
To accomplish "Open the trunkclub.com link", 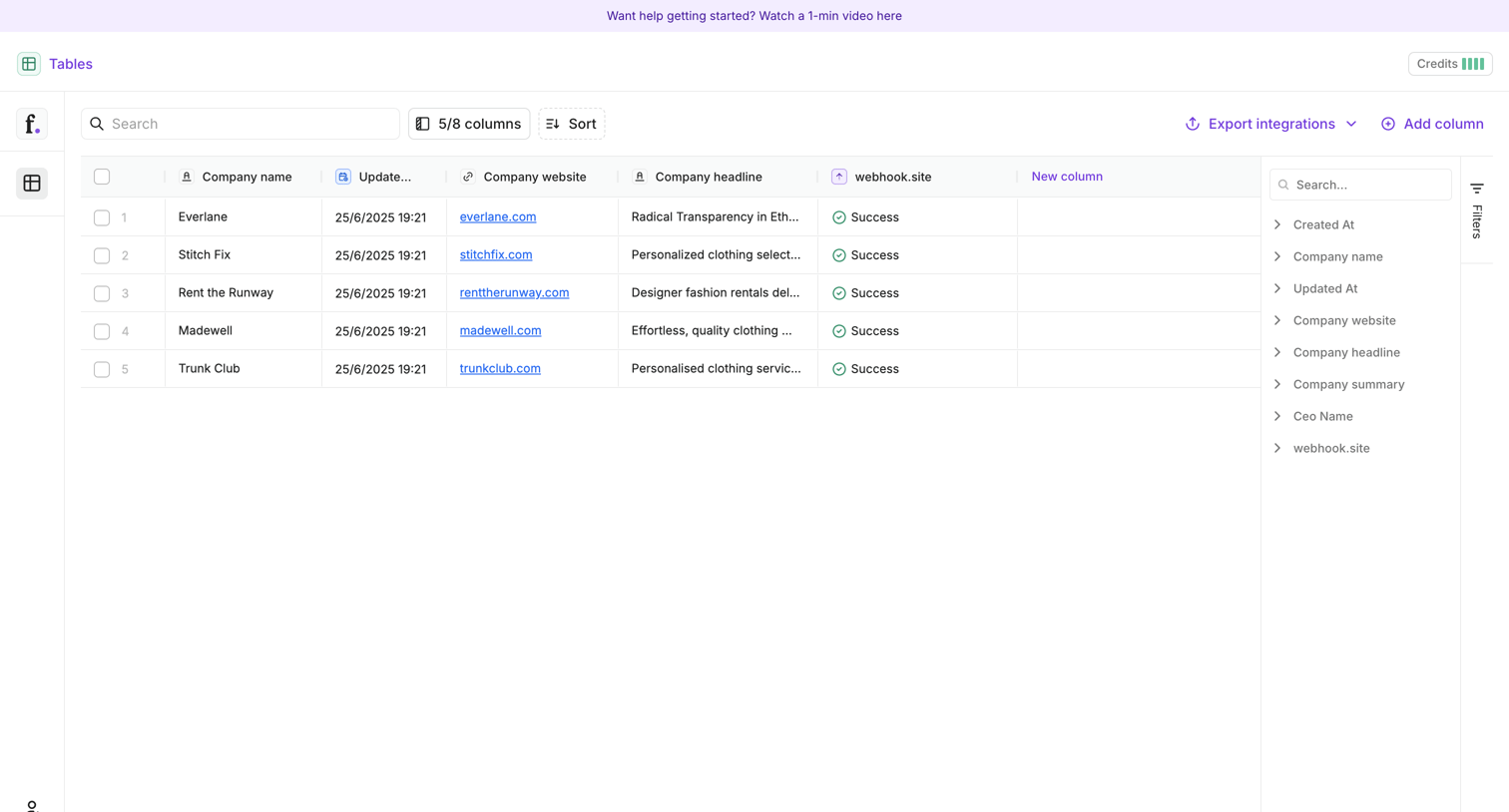I will tap(500, 368).
